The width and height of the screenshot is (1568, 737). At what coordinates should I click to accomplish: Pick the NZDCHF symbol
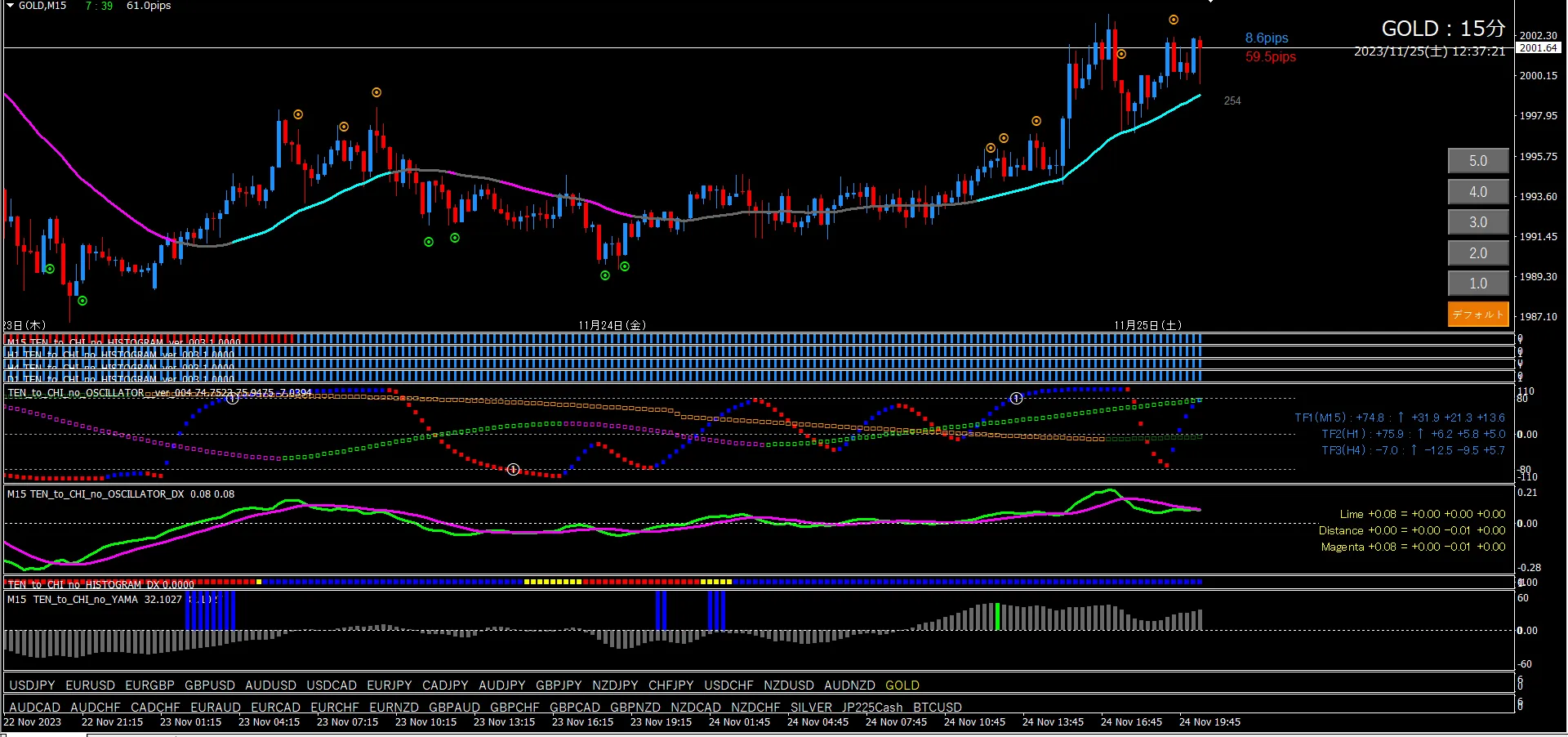pyautogui.click(x=756, y=708)
